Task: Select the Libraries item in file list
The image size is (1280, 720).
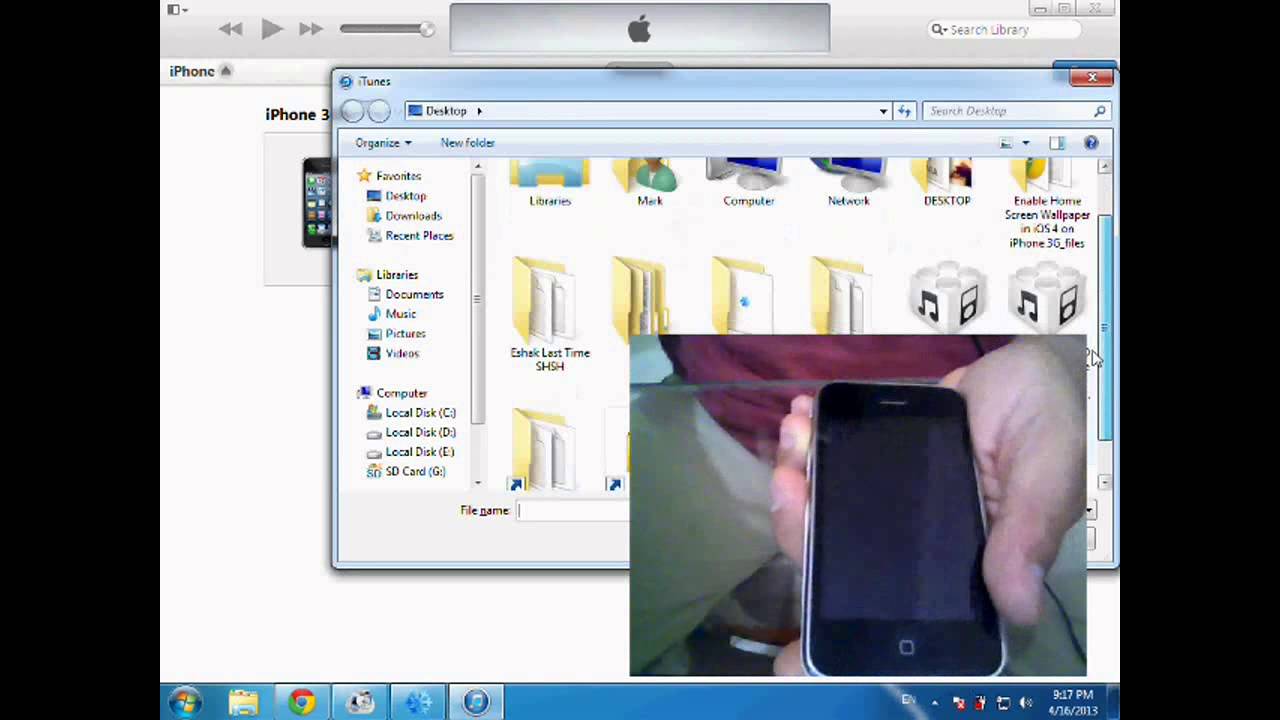Action: 550,183
